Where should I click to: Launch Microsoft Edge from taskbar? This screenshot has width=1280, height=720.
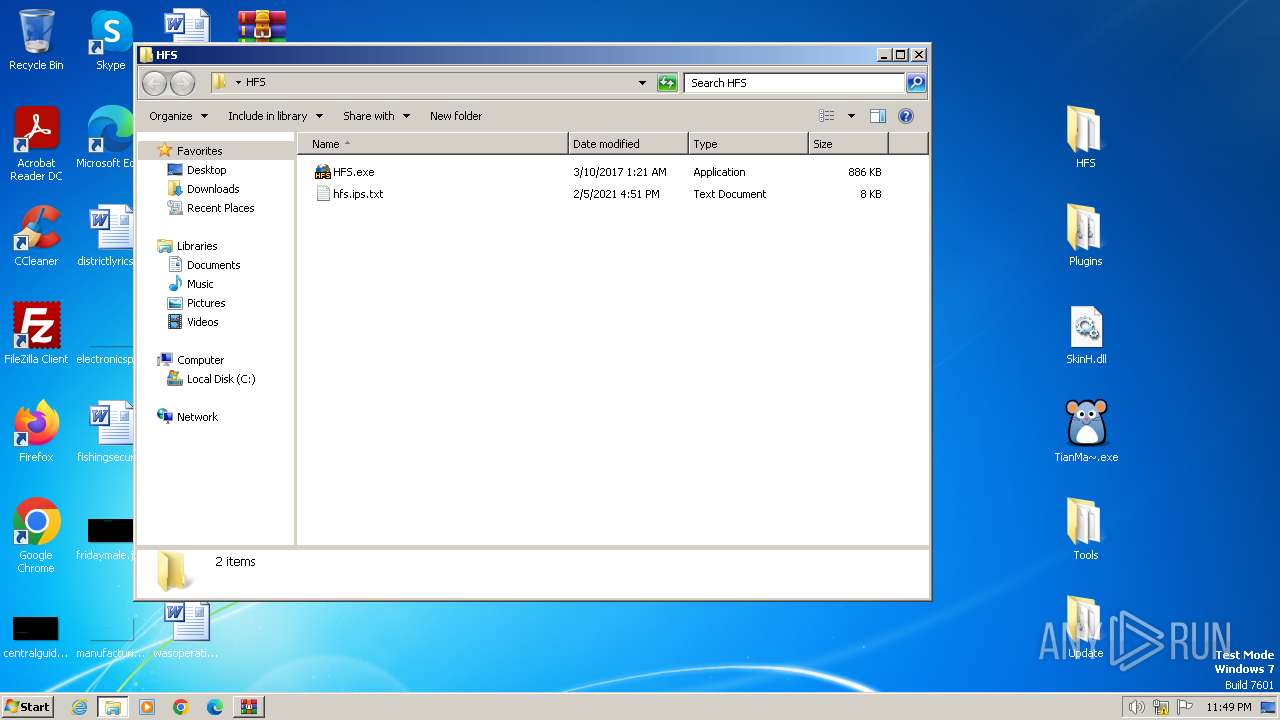(x=214, y=707)
